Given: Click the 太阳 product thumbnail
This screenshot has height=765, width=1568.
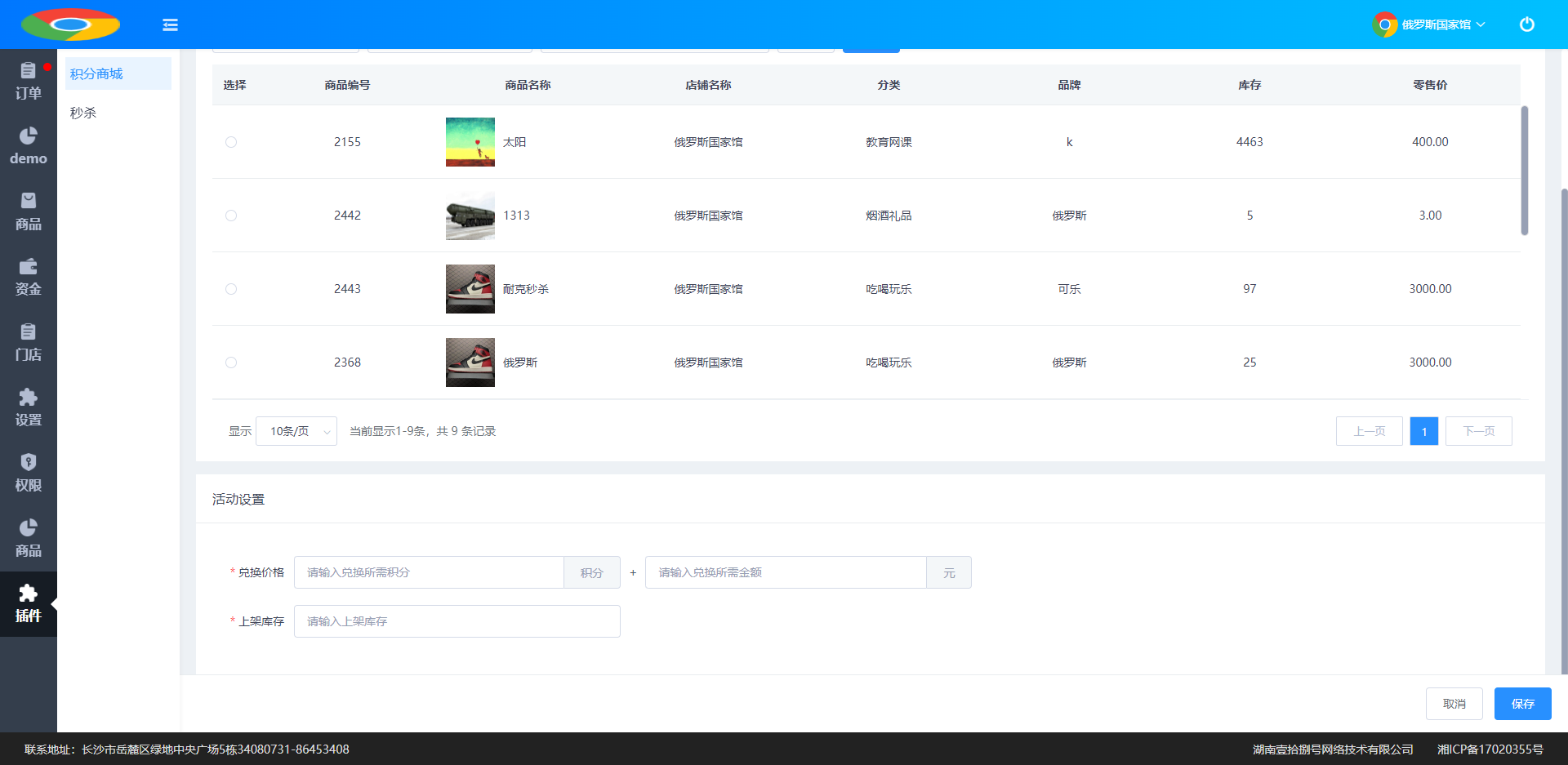Looking at the screenshot, I should 470,142.
